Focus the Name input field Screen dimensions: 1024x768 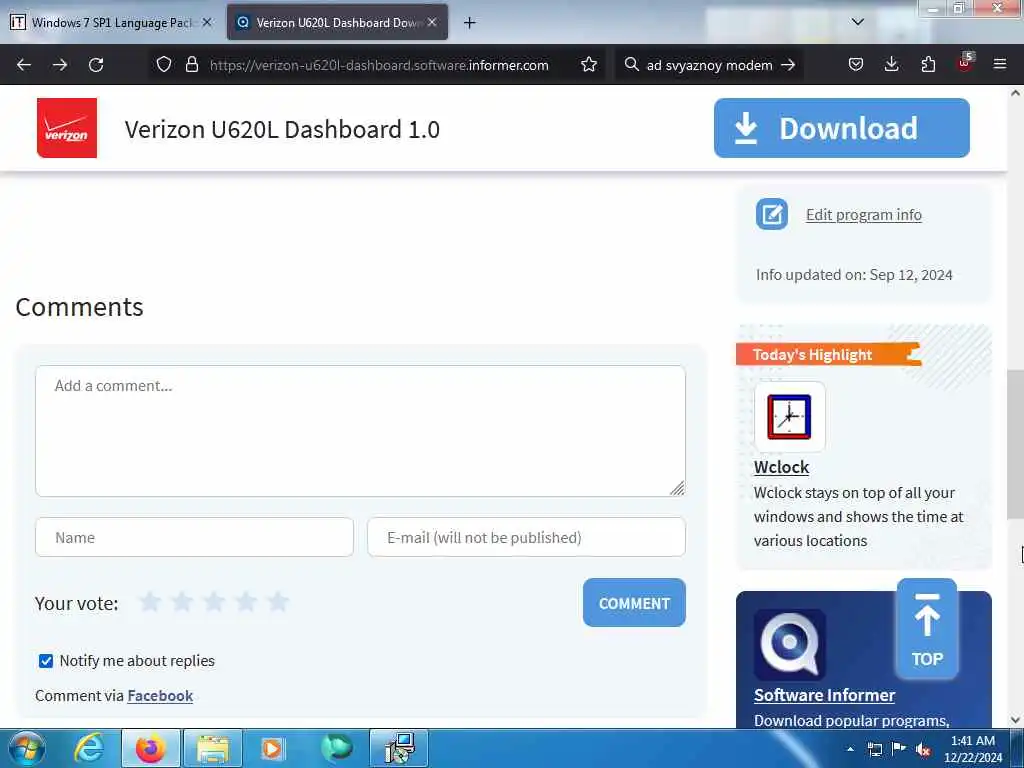[195, 537]
